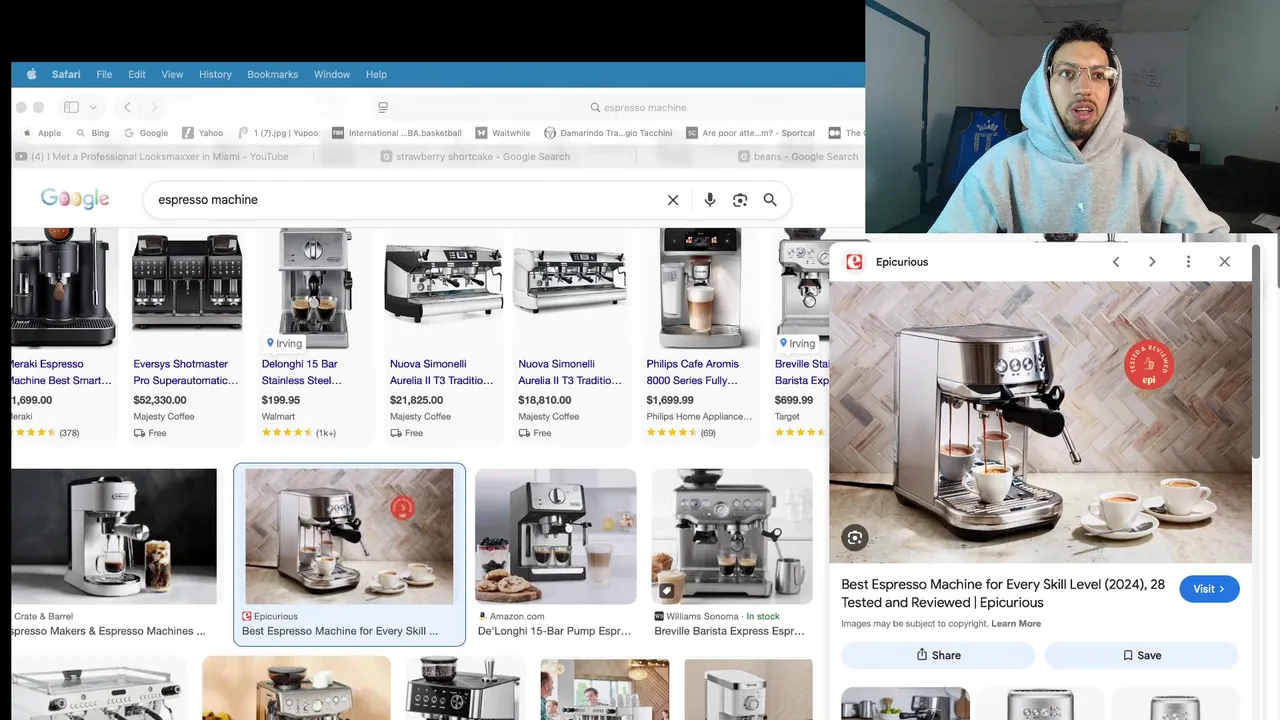Open the Amazon.com De'Longhi image result

556,536
